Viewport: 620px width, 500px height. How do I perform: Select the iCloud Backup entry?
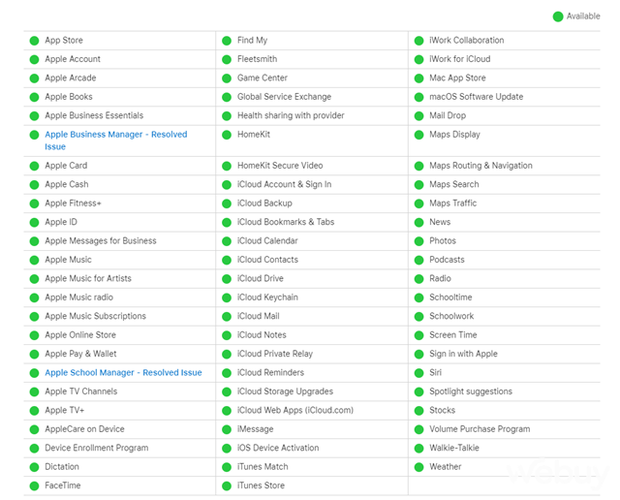[x=265, y=203]
